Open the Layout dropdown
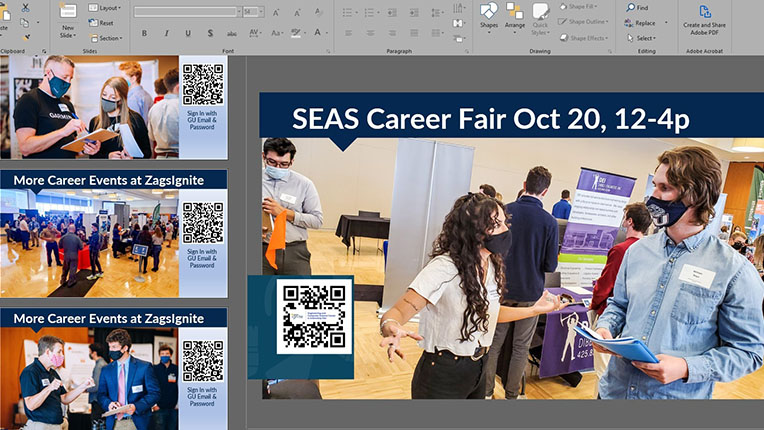This screenshot has width=764, height=430. (x=104, y=7)
